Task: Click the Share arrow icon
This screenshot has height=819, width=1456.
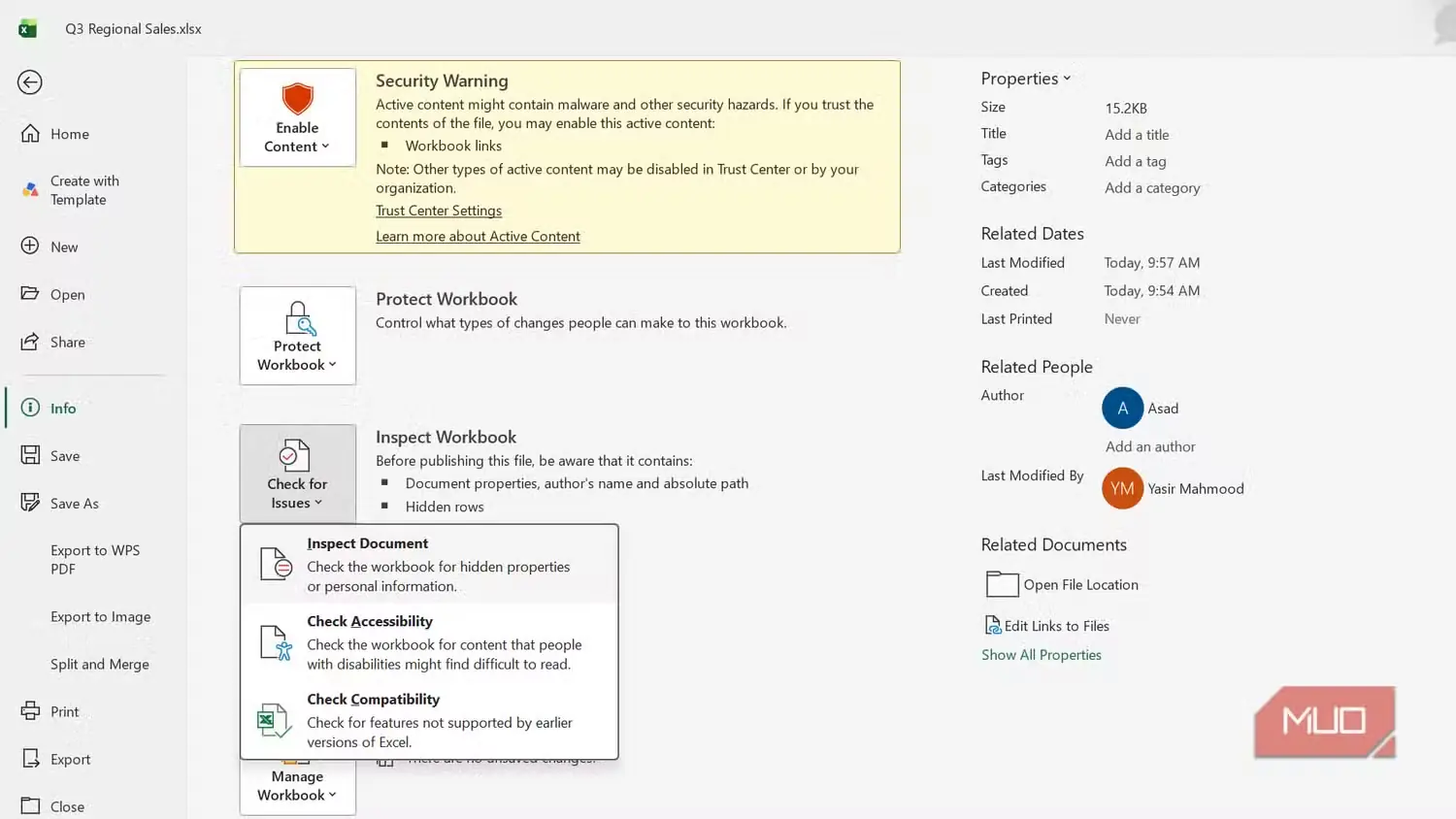Action: tap(30, 341)
